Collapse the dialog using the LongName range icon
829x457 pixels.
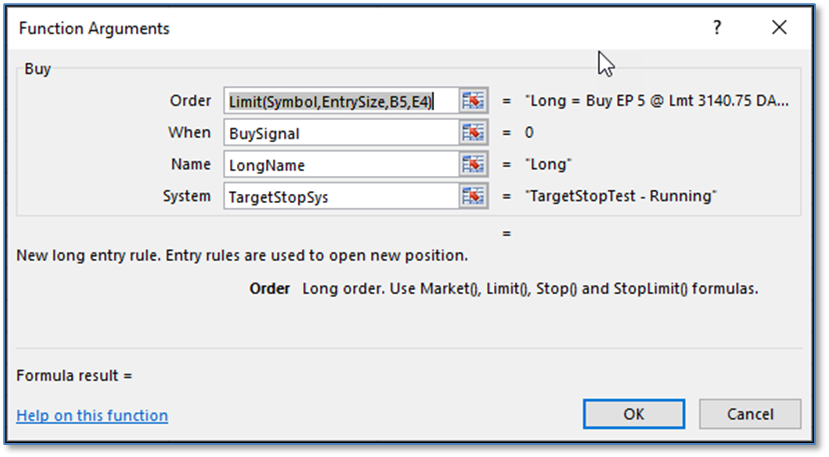473,165
